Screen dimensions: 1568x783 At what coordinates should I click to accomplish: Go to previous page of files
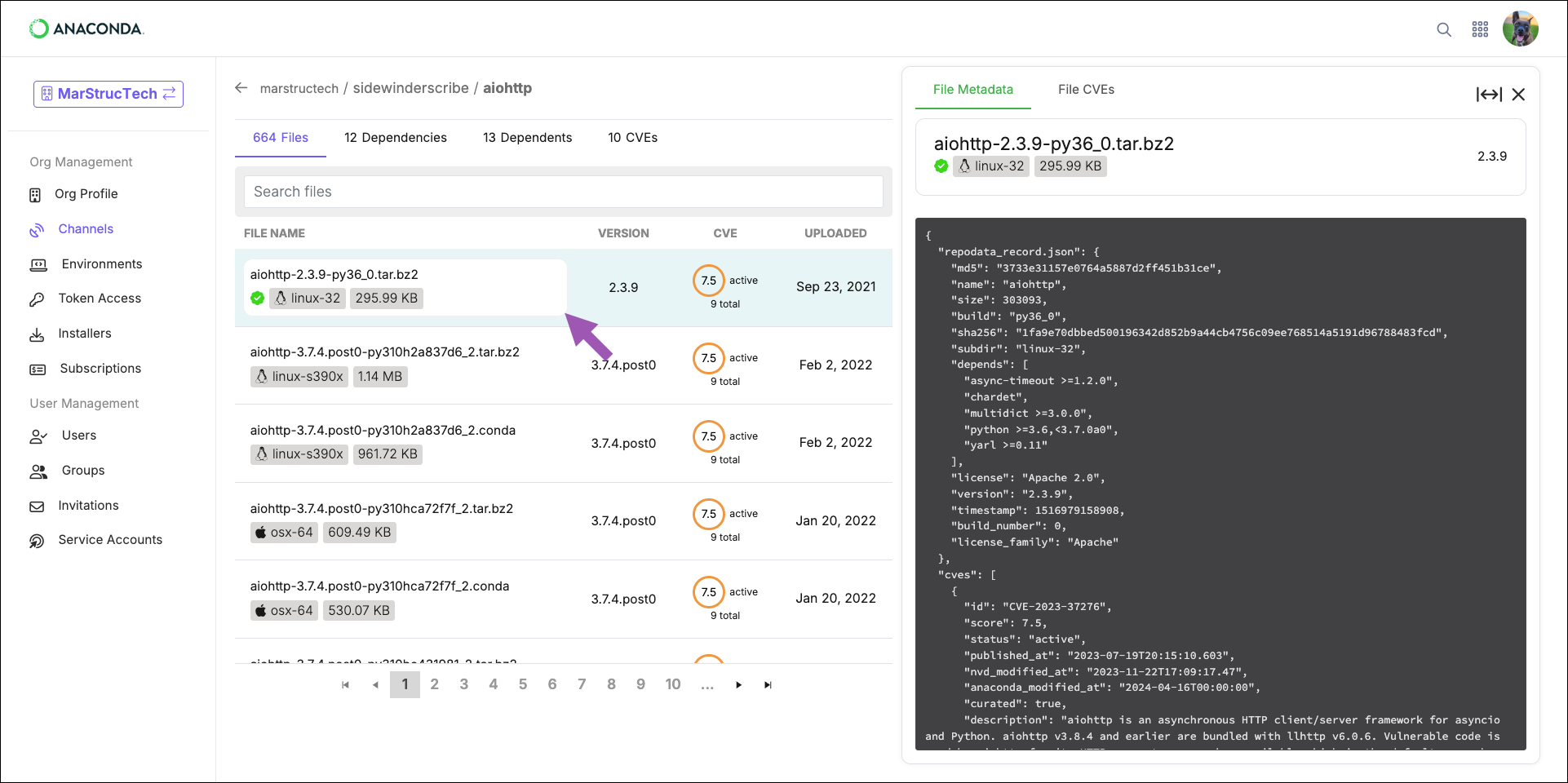(x=375, y=685)
